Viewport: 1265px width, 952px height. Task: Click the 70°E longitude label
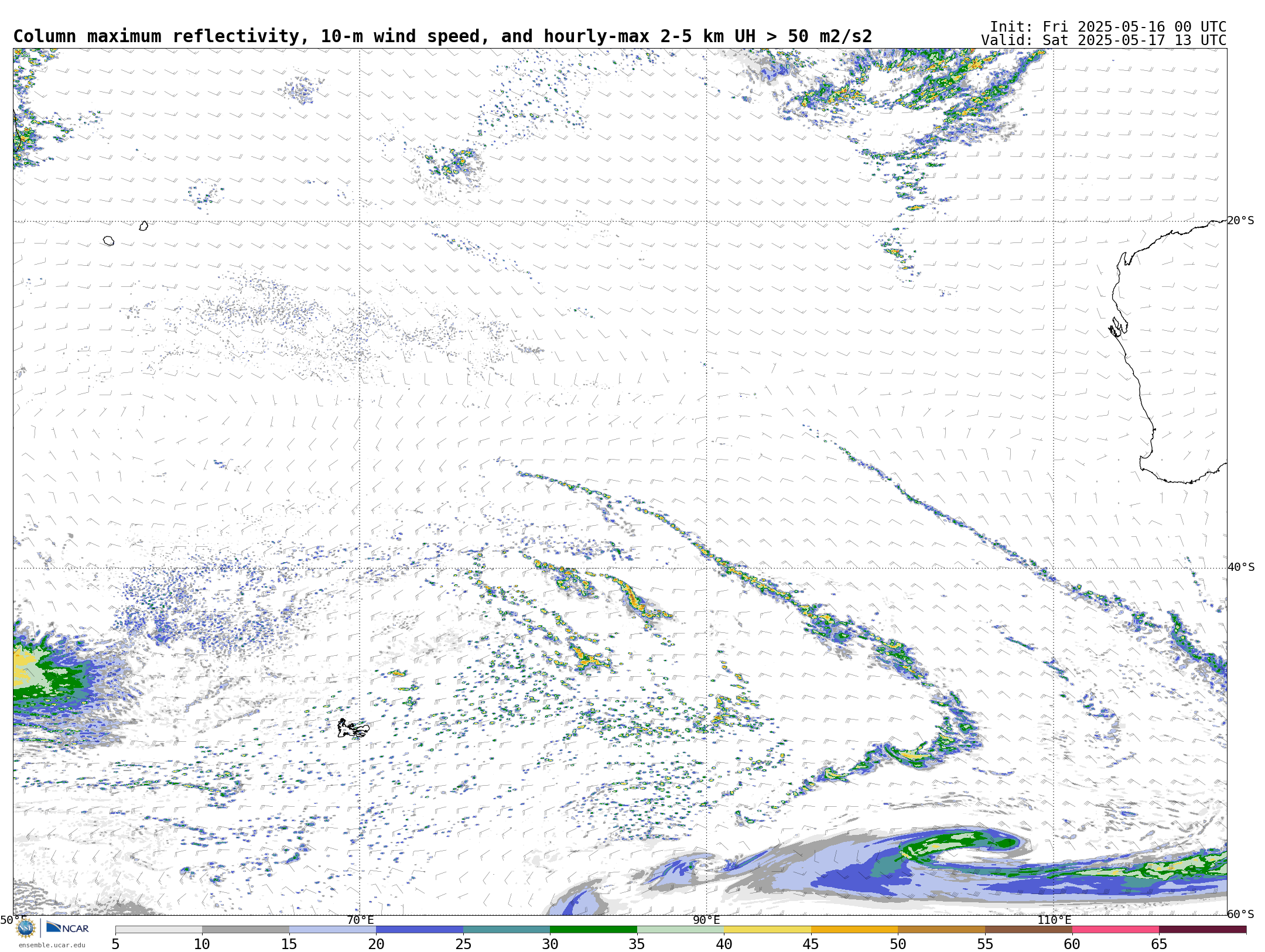(360, 920)
